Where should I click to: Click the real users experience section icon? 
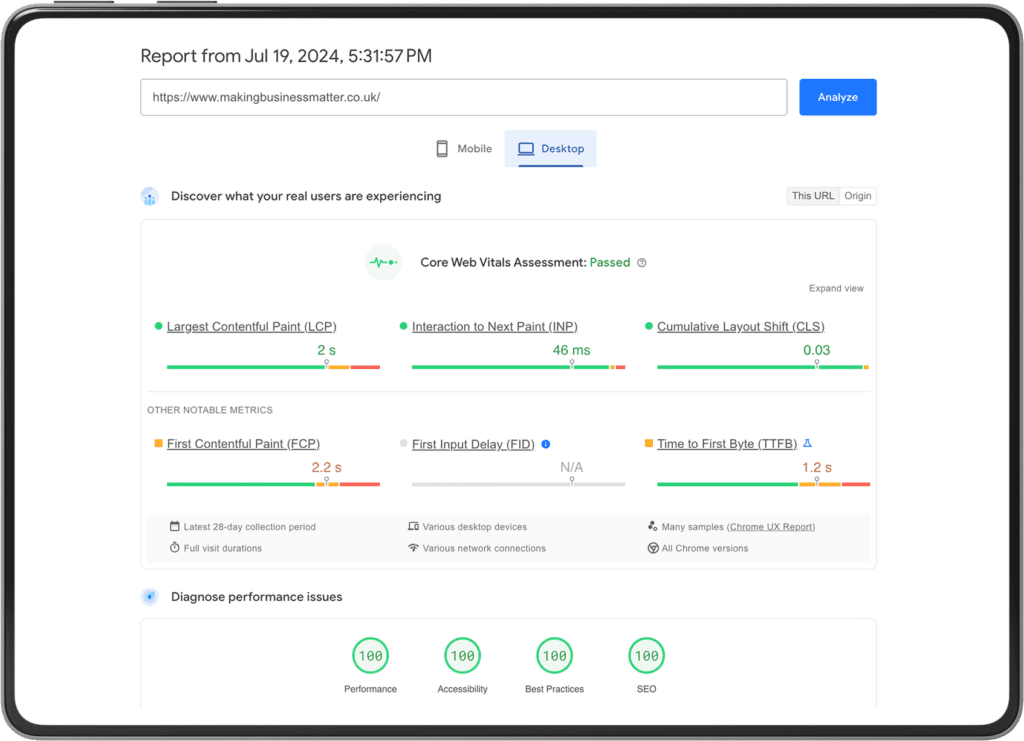tap(150, 196)
